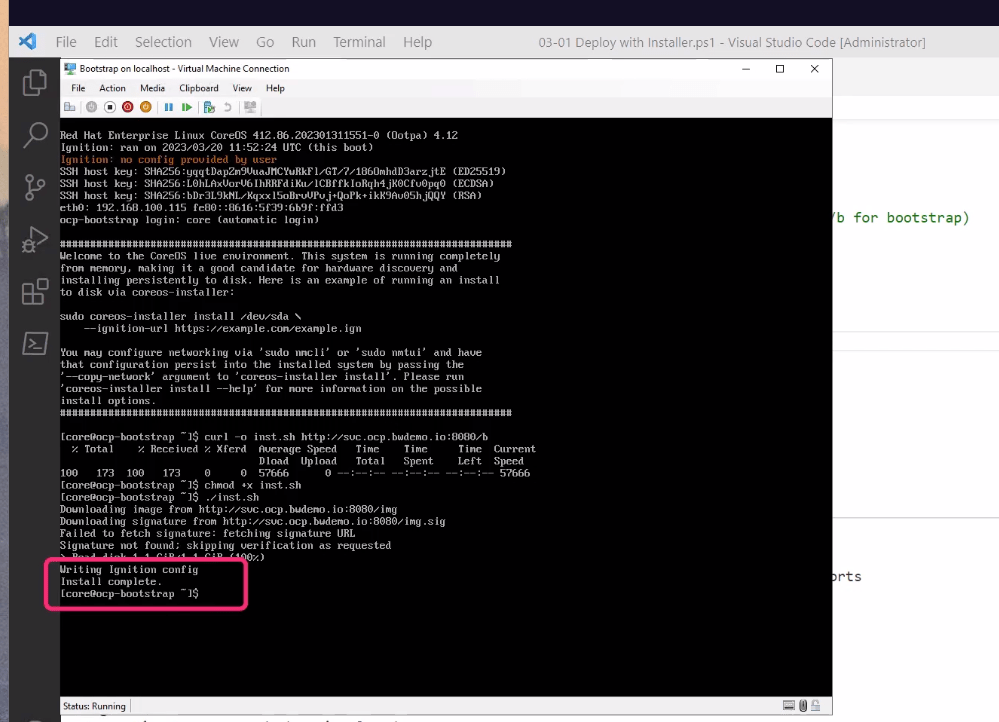The height and width of the screenshot is (722, 999).
Task: Click the keyboard status icon in VM status bar
Action: click(x=789, y=705)
